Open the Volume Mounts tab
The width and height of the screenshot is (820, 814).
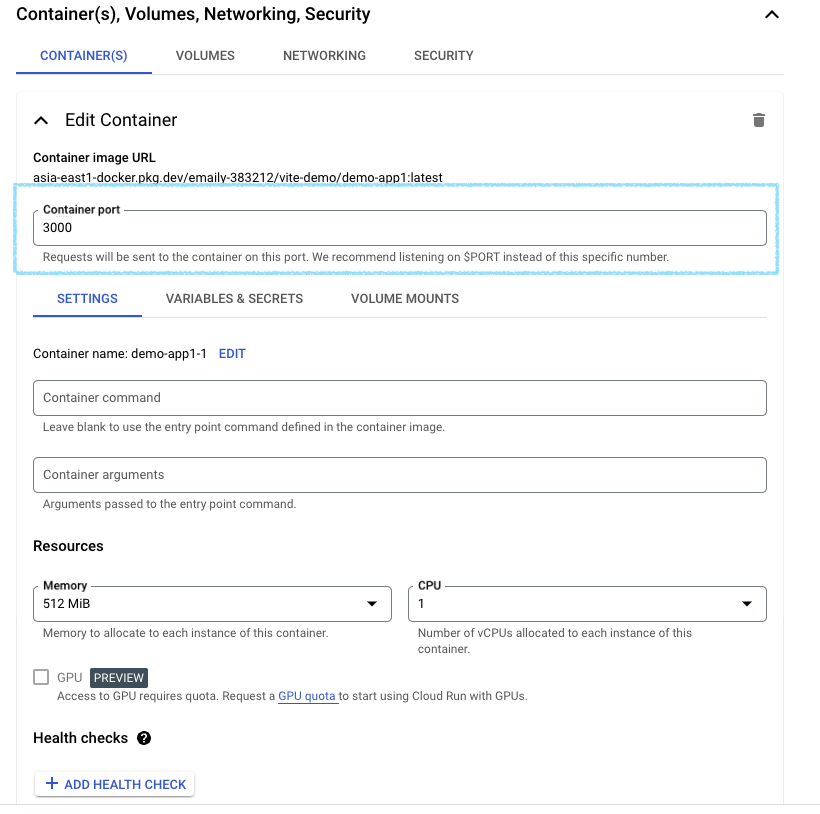(405, 299)
